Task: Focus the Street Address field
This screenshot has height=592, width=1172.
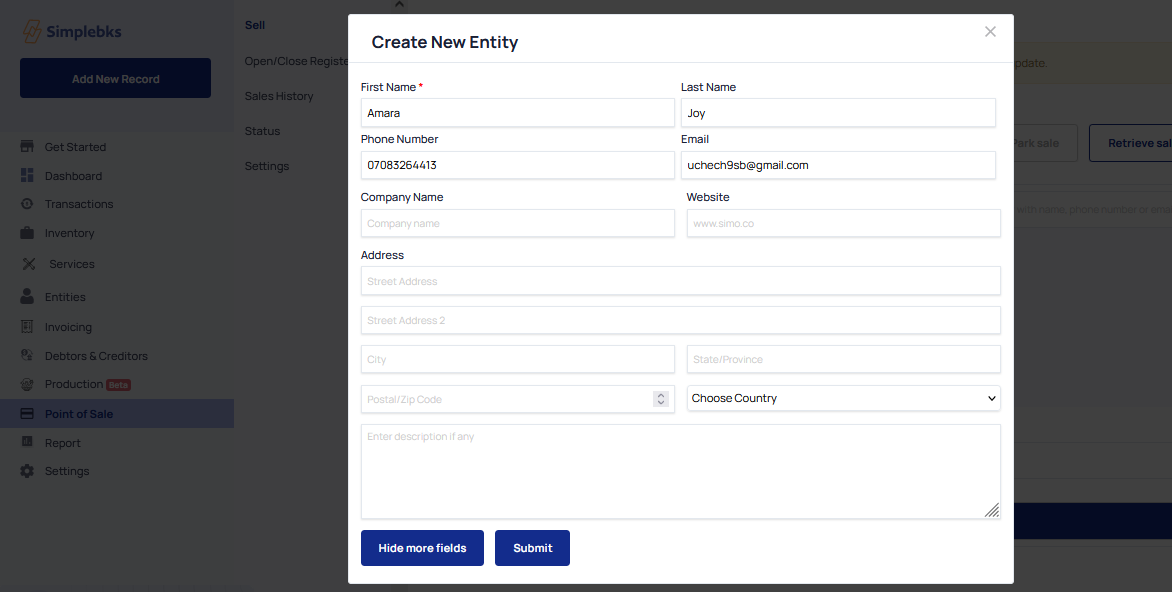Action: [x=680, y=282]
